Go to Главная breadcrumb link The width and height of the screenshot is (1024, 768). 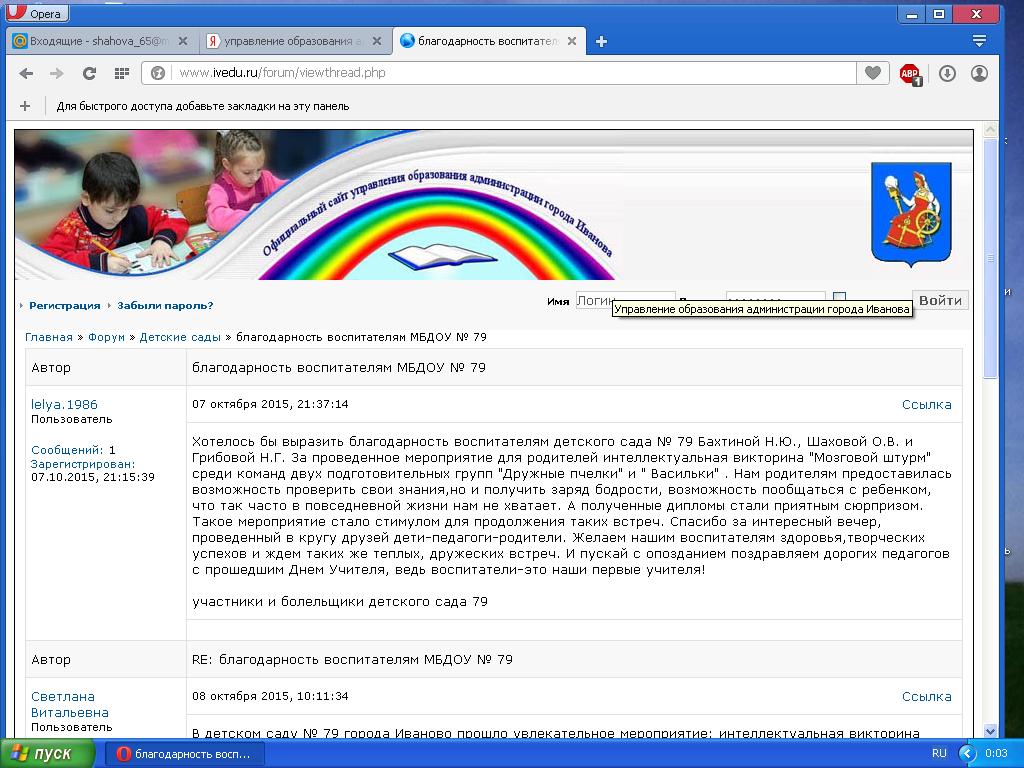[49, 337]
